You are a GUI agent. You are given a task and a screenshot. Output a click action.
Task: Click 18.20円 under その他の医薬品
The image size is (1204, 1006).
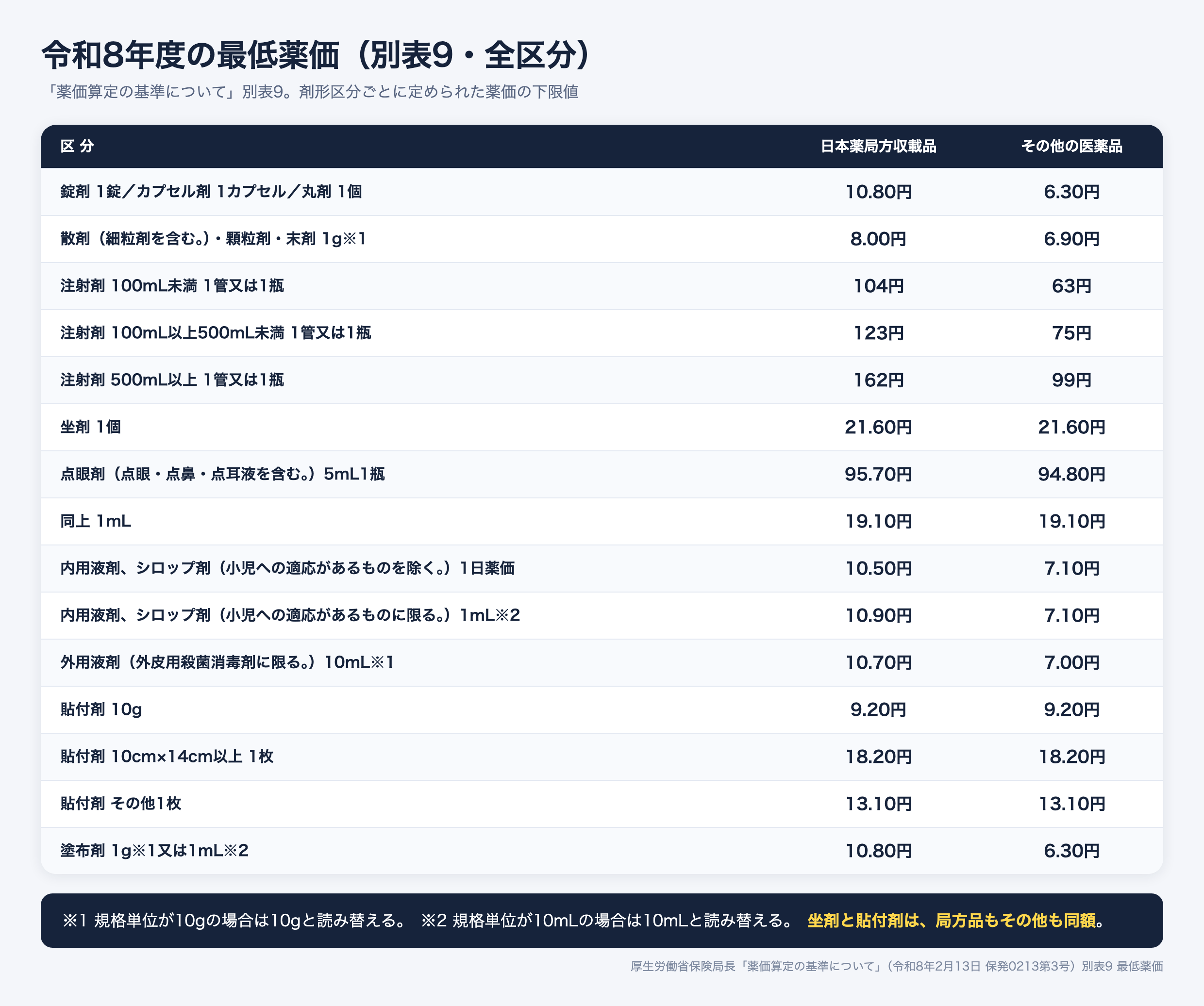(1071, 756)
